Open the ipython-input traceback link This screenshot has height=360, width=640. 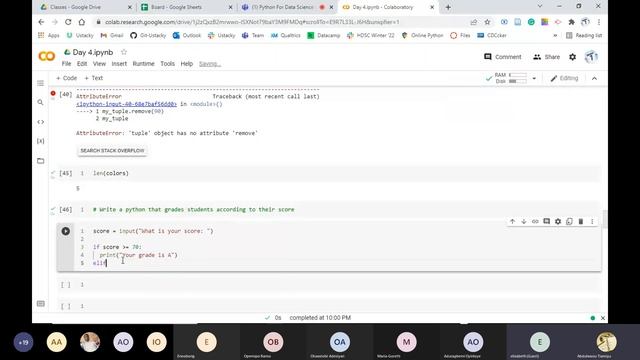pos(127,104)
